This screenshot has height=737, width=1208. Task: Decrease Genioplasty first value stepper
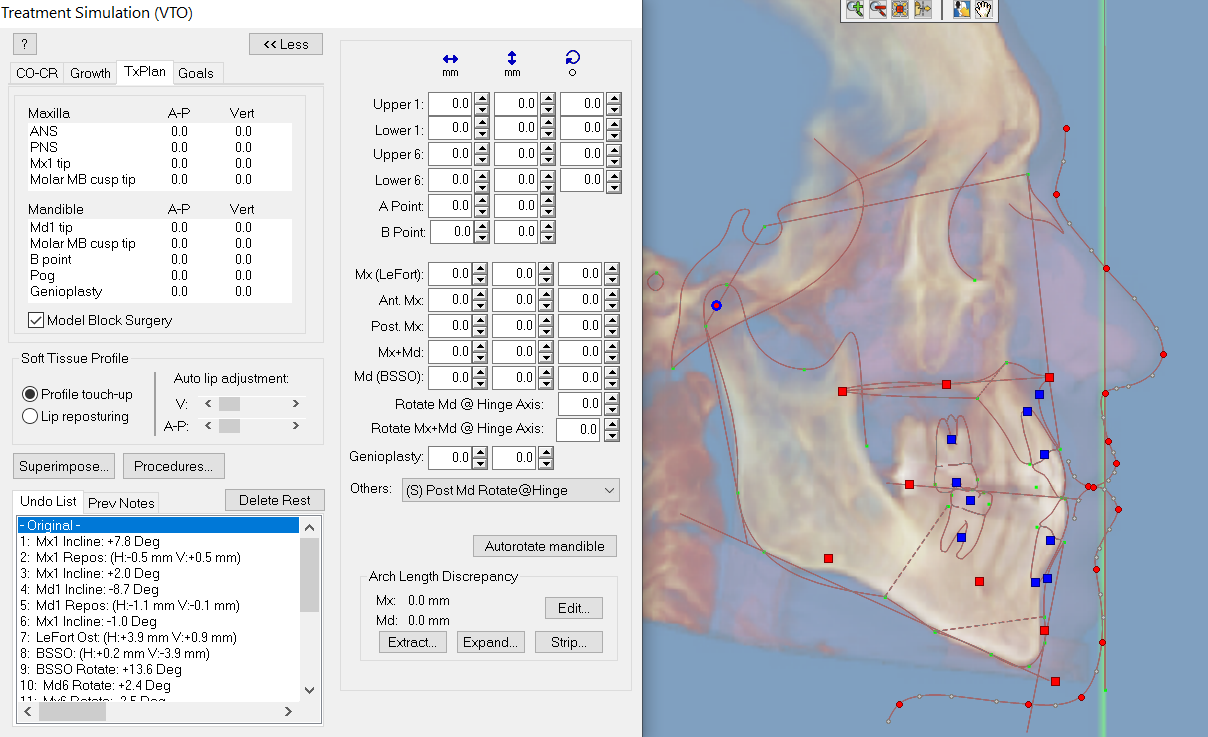tap(481, 463)
